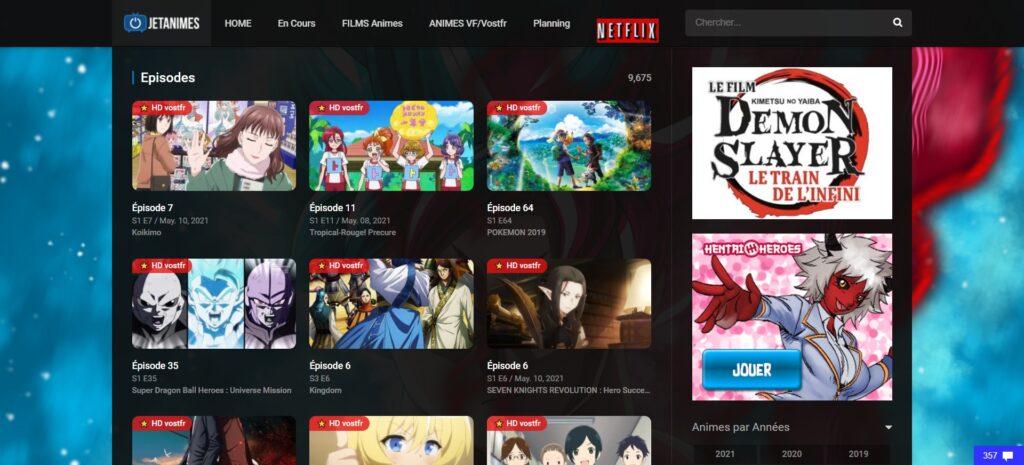
Task: Filter animes by year 2020
Action: (792, 455)
